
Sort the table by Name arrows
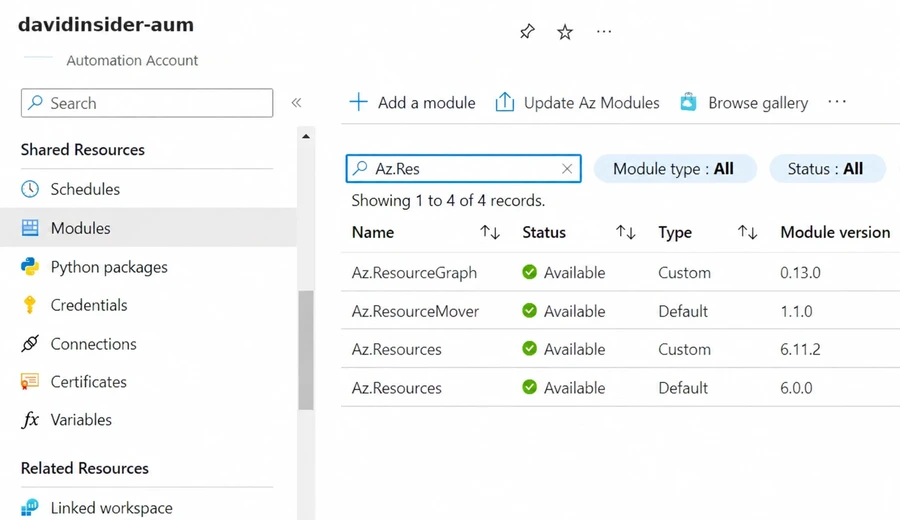click(x=490, y=232)
